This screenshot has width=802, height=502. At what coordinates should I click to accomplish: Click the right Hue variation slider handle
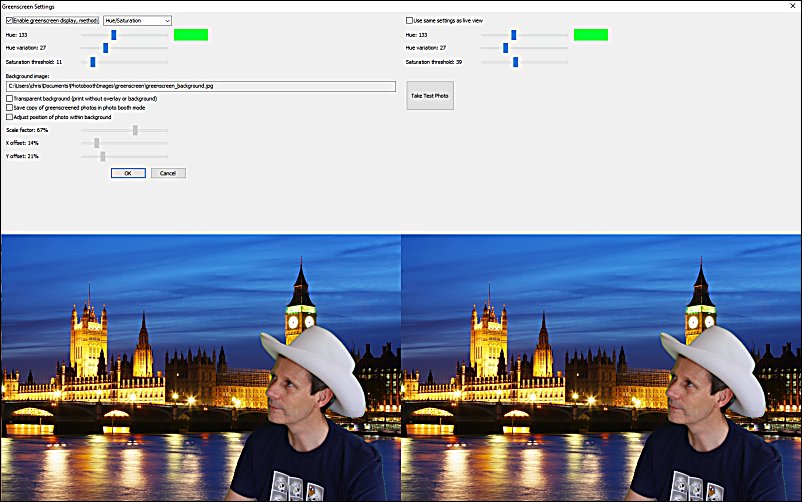(x=505, y=48)
